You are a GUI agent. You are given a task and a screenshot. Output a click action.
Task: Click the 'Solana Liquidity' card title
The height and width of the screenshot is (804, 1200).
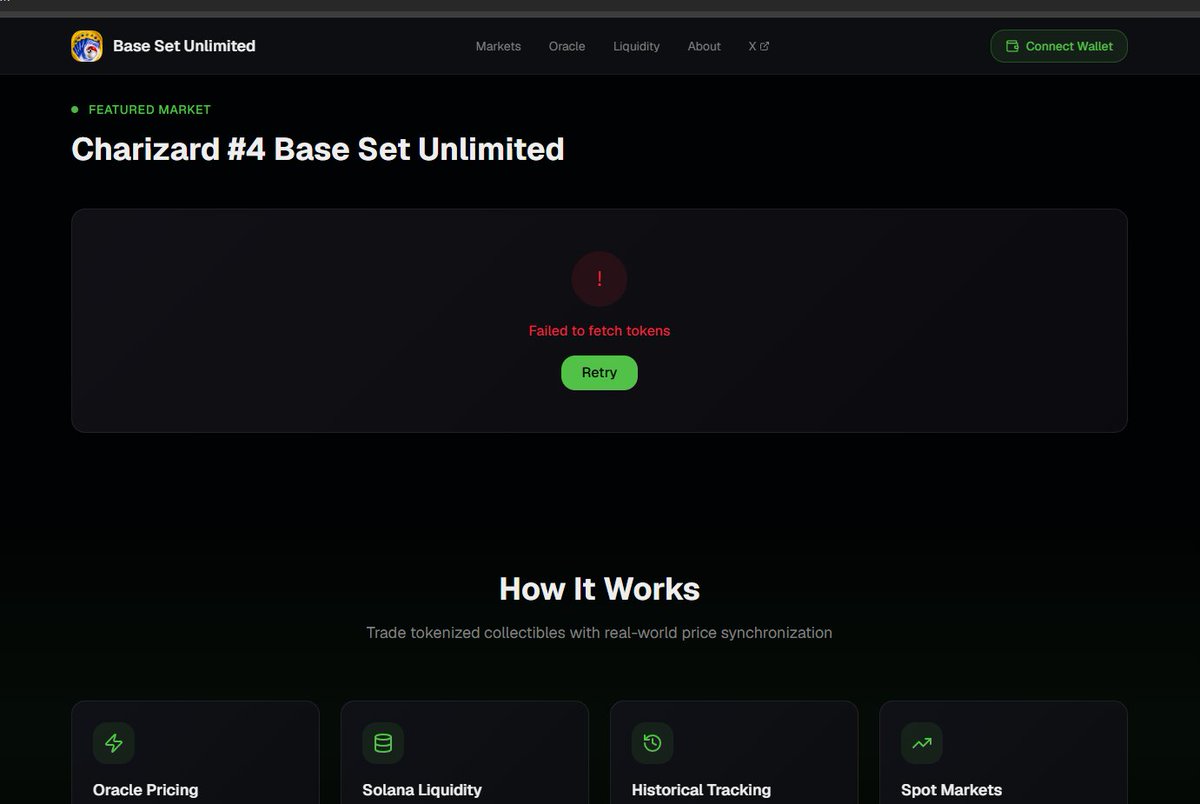tap(422, 790)
